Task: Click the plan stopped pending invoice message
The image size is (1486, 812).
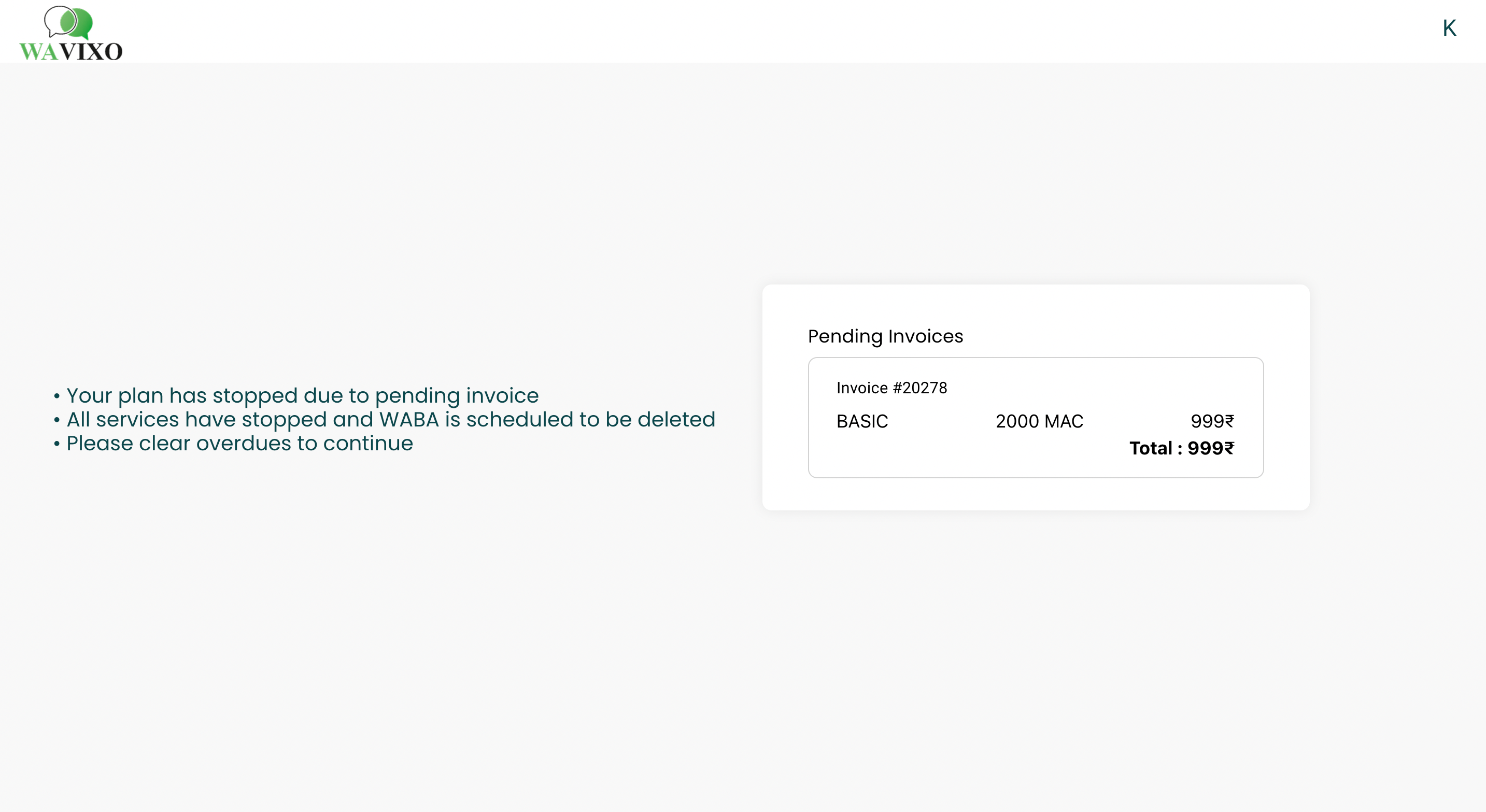Action: 302,395
